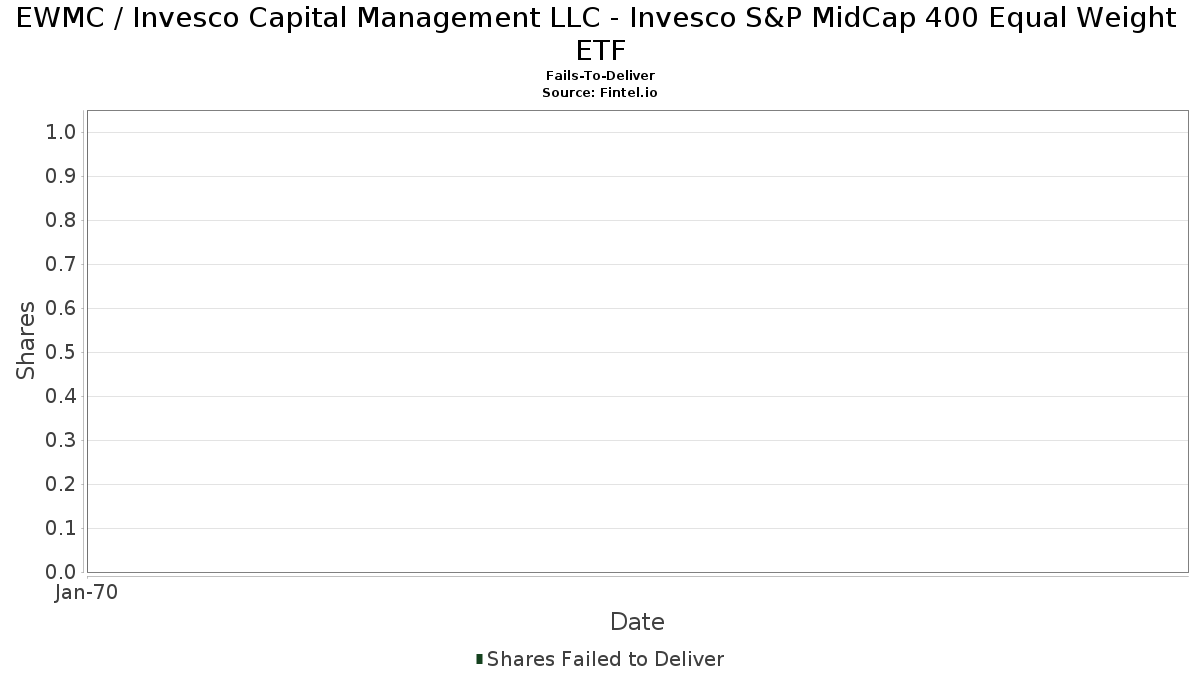Image resolution: width=1200 pixels, height=675 pixels.
Task: Click the 0.9 y-axis tick label
Action: coord(61,176)
